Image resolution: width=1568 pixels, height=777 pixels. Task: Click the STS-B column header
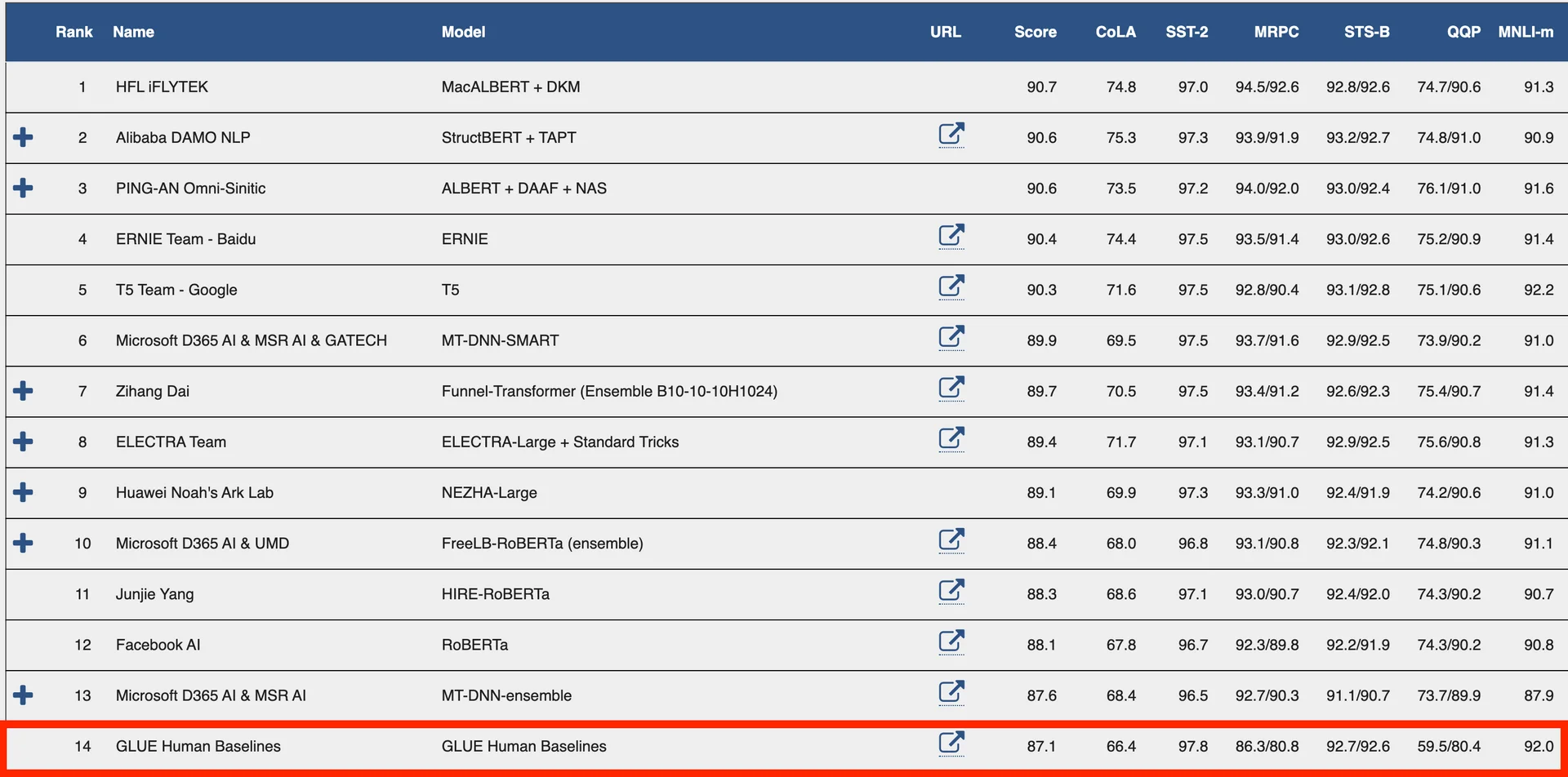[1367, 32]
